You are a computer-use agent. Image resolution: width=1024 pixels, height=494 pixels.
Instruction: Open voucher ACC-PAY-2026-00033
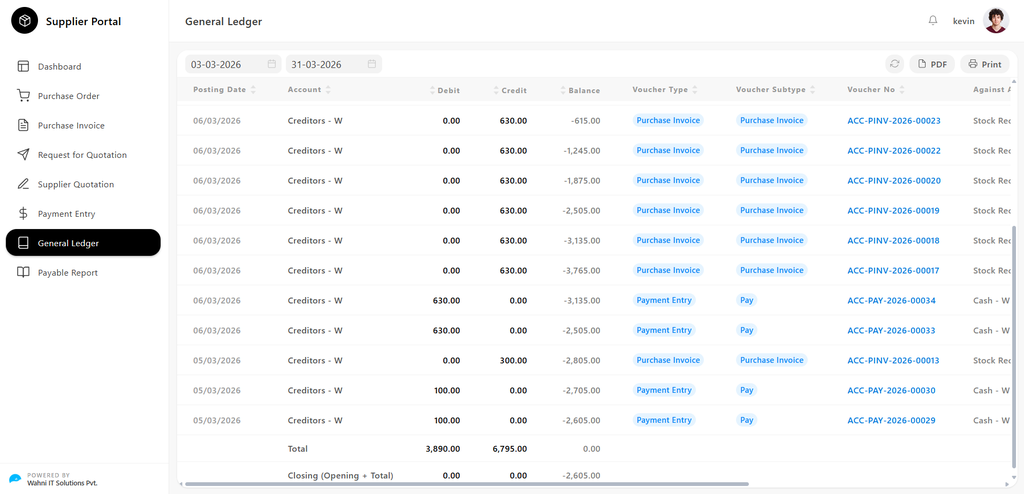click(x=891, y=331)
